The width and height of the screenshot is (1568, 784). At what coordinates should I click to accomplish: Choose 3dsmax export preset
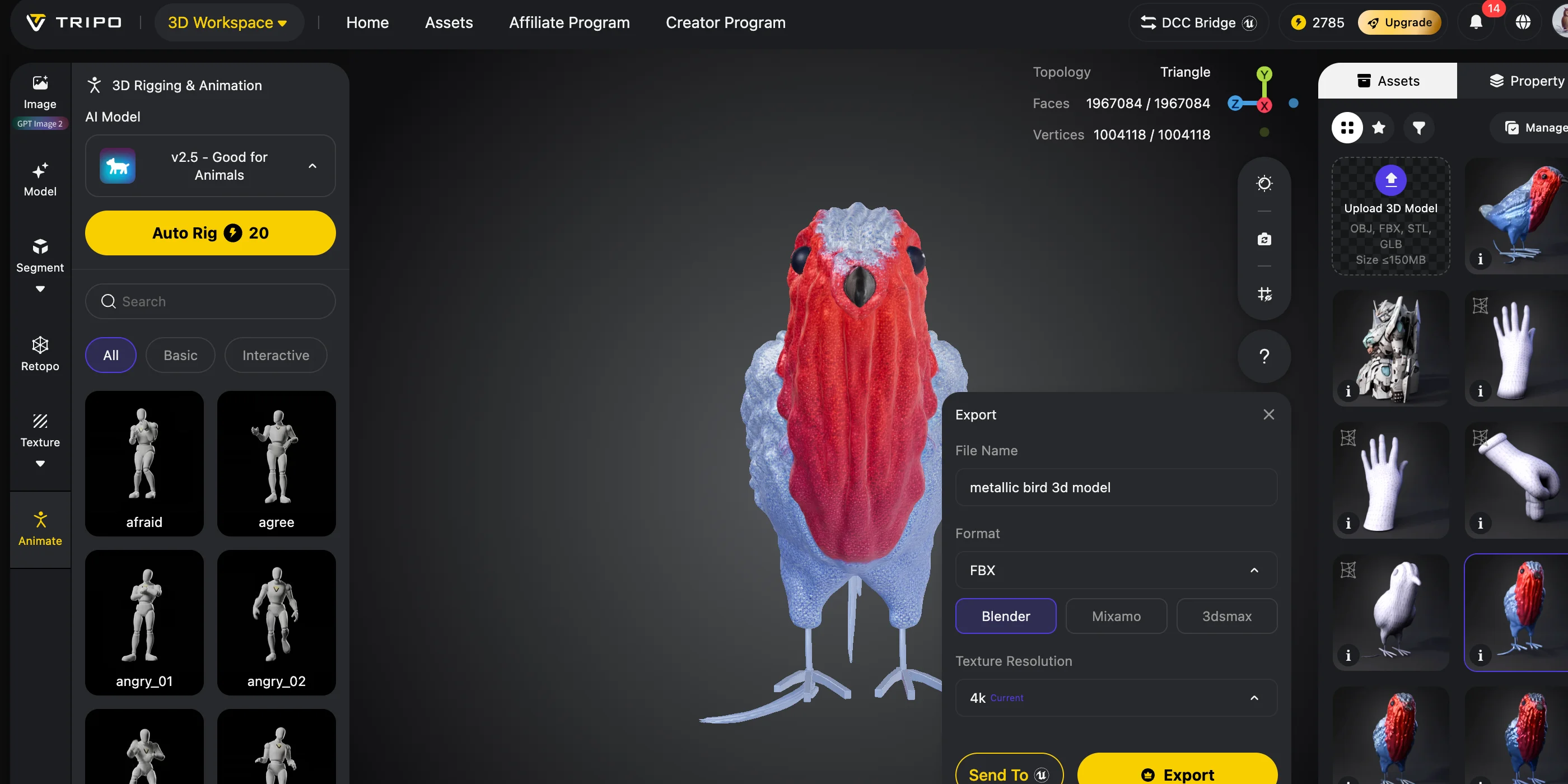[x=1226, y=616]
